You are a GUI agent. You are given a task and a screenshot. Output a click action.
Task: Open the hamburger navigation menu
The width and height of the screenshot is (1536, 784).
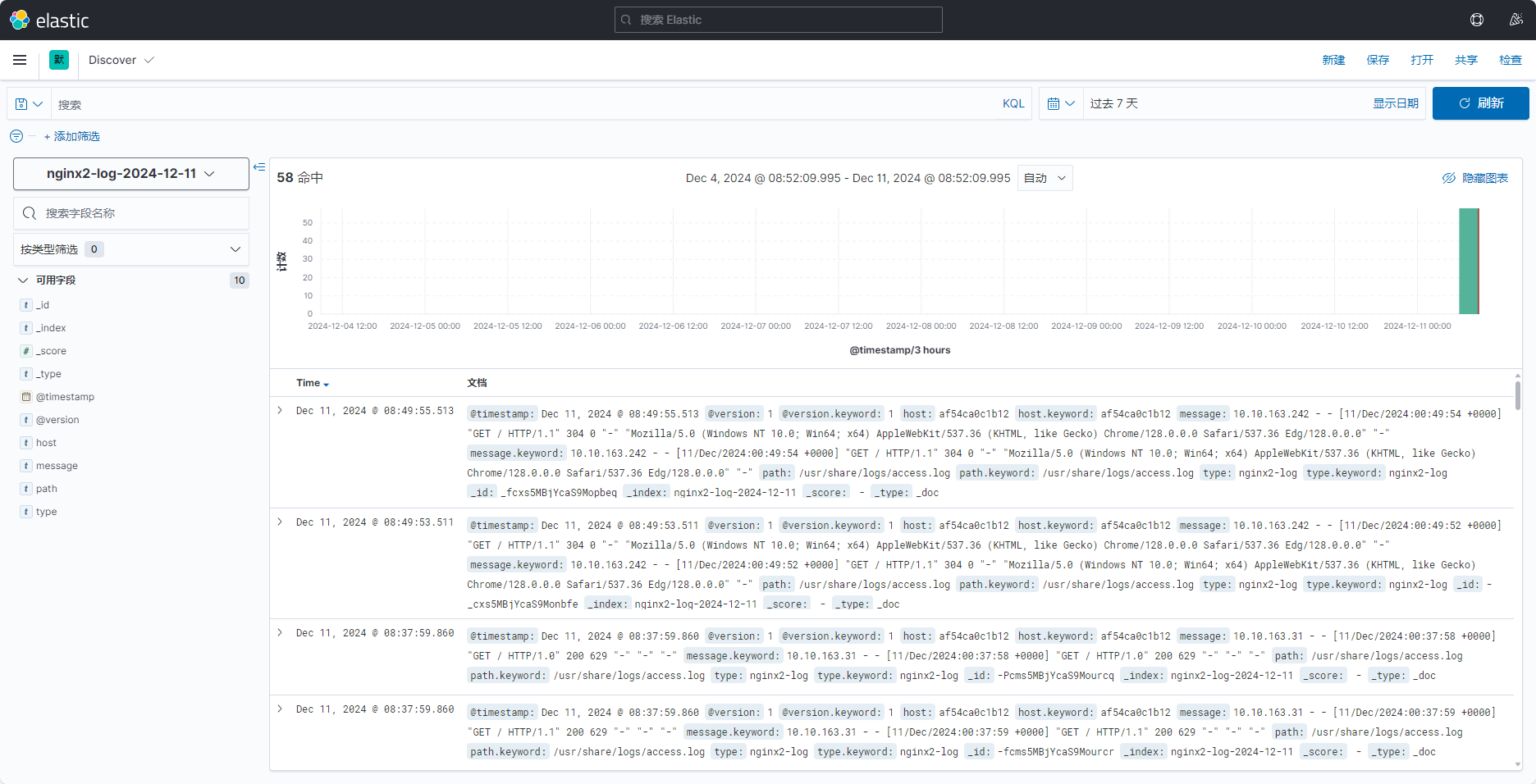[20, 60]
